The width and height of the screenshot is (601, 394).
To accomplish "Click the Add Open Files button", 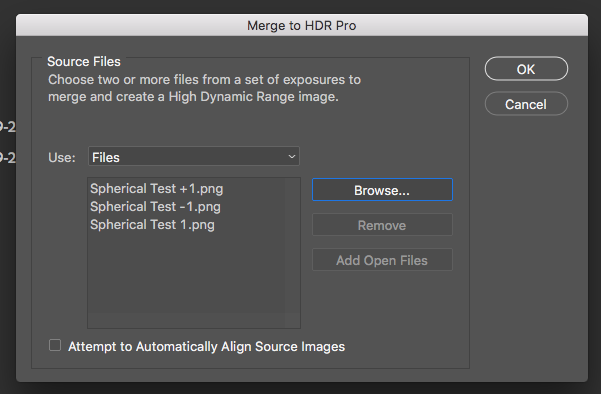I will click(x=382, y=260).
